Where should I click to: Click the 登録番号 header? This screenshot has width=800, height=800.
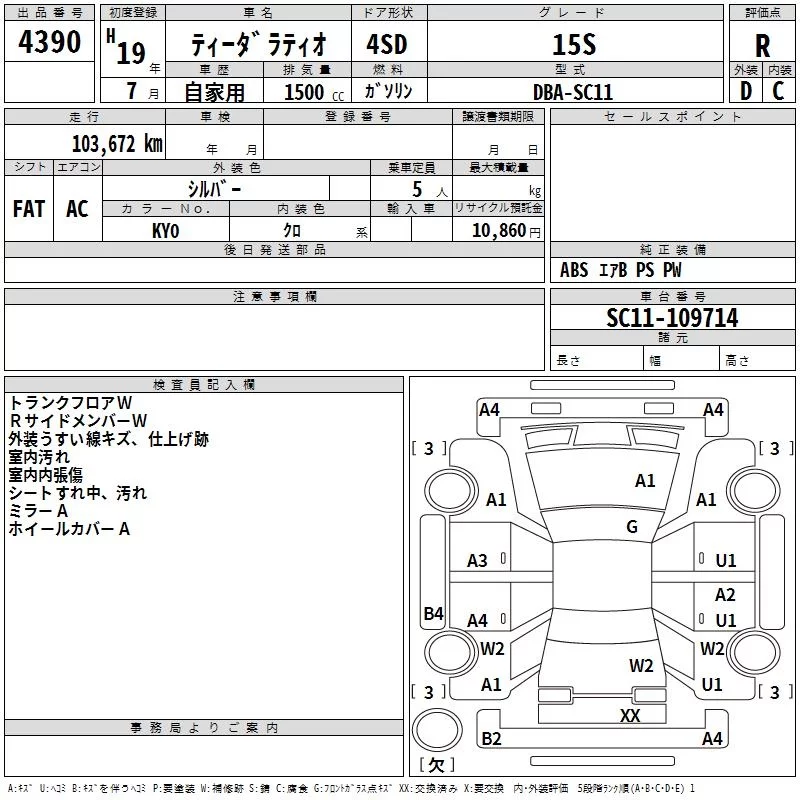point(358,117)
